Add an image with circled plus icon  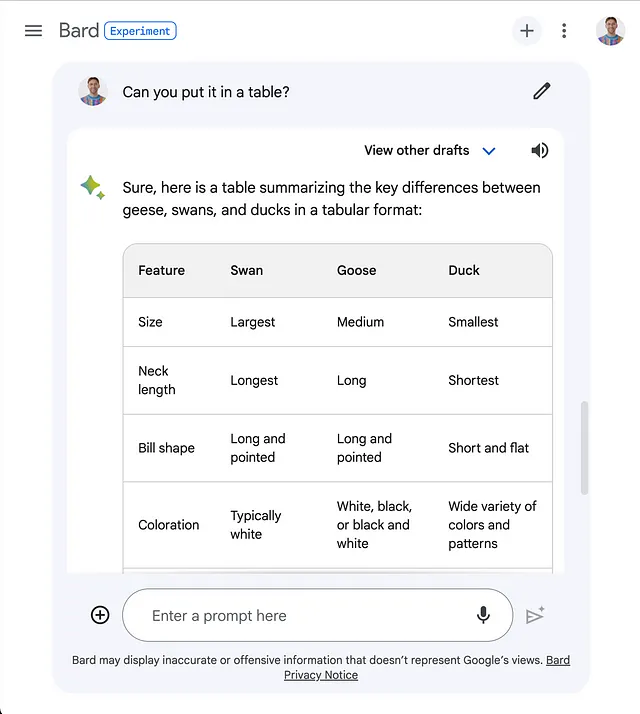click(100, 615)
